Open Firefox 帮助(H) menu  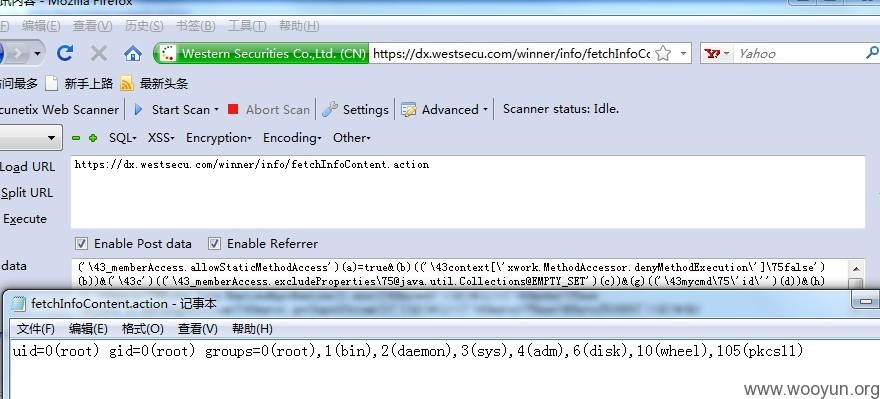click(x=299, y=26)
